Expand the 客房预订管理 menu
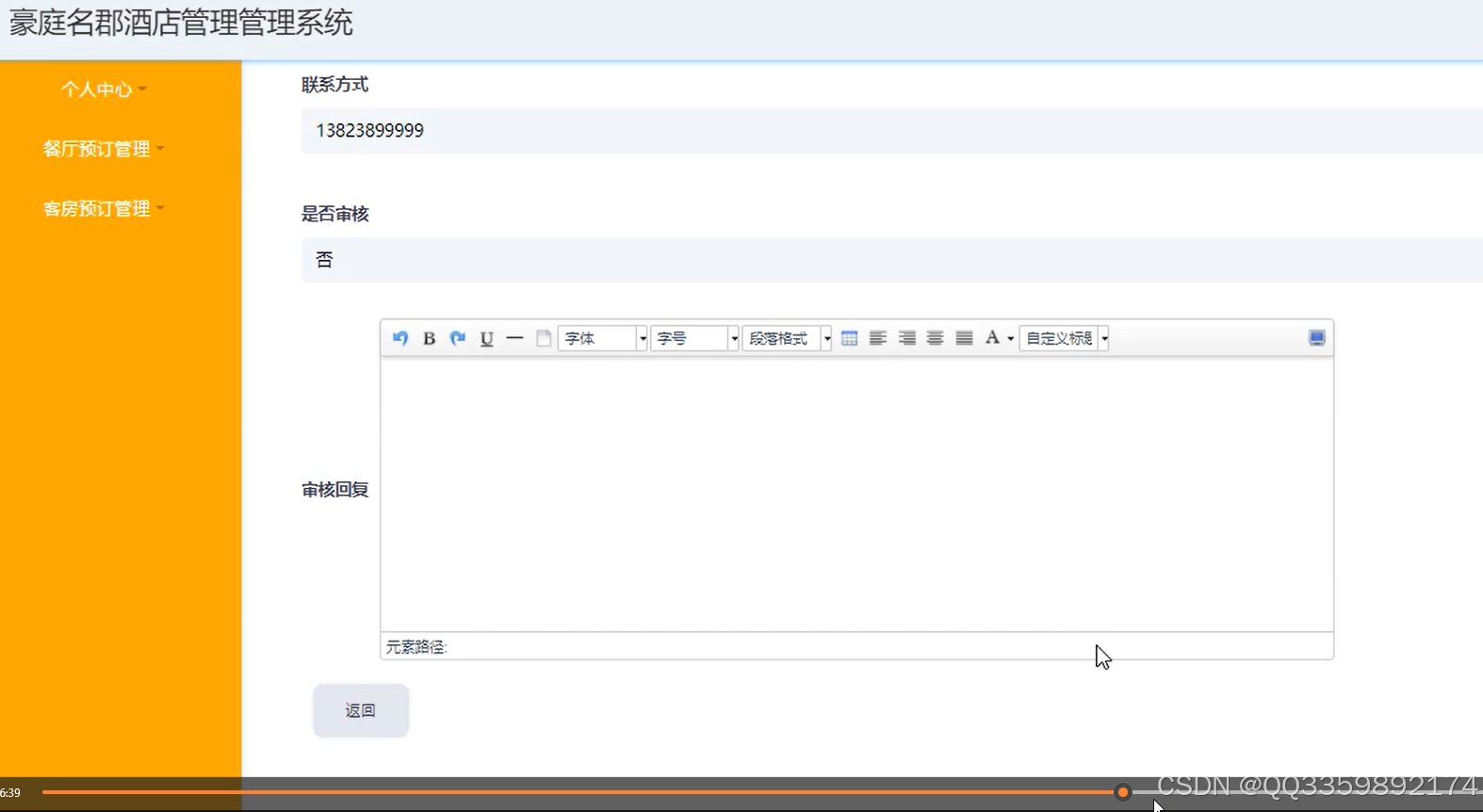Viewport: 1483px width, 812px height. click(104, 208)
